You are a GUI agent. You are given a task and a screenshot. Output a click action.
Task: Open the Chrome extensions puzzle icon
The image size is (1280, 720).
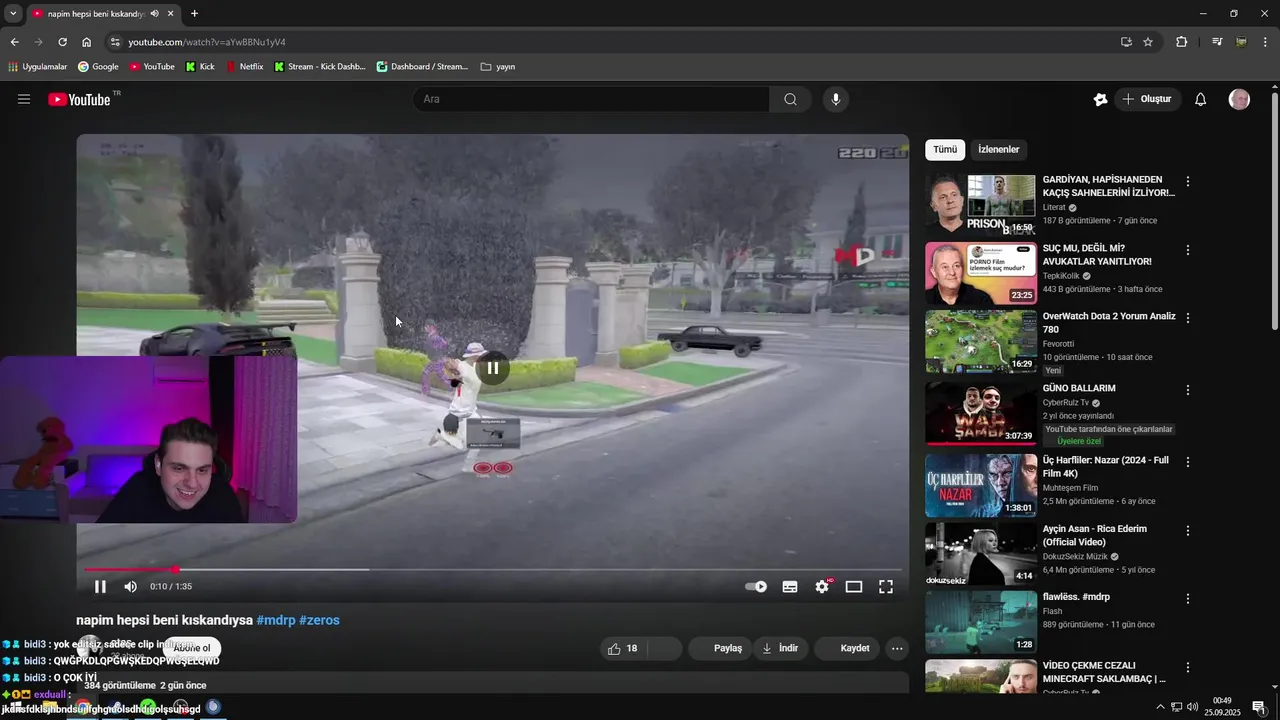coord(1182,42)
